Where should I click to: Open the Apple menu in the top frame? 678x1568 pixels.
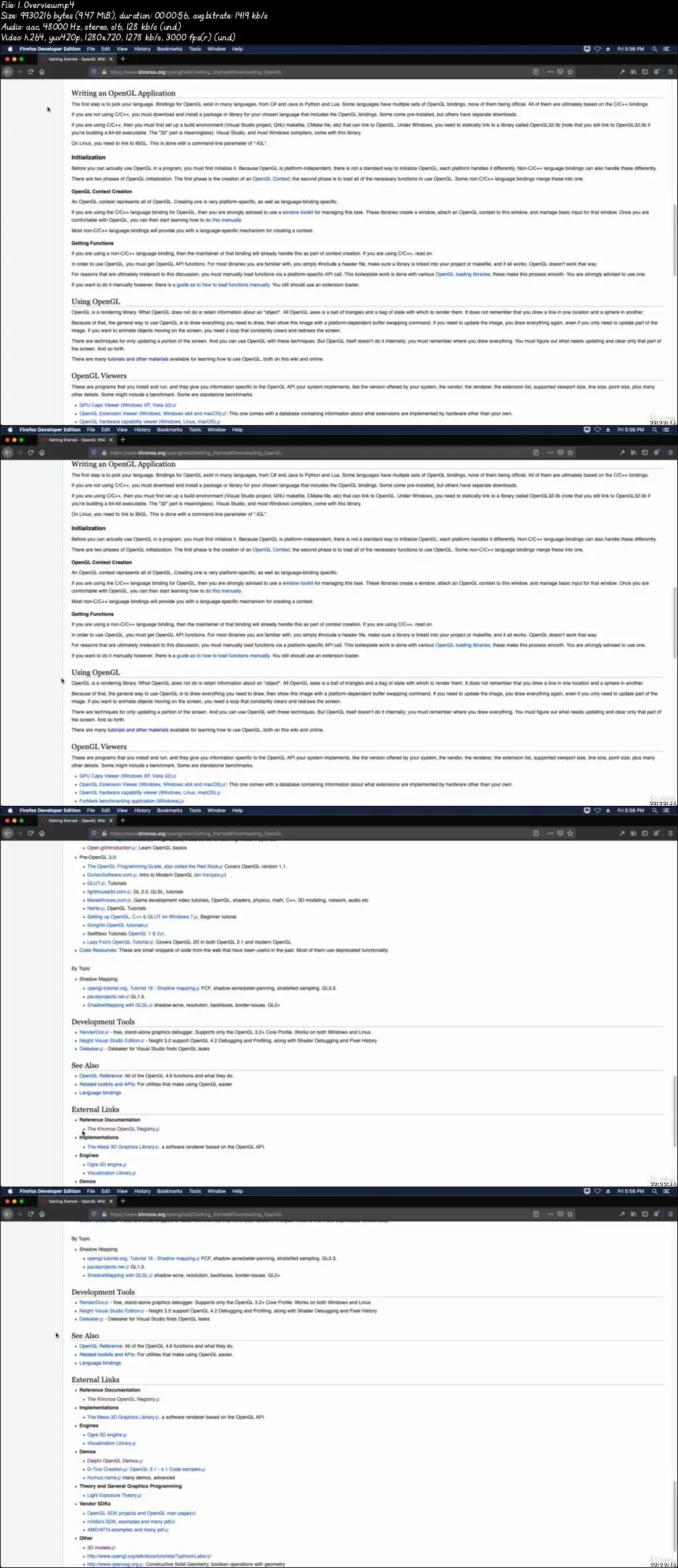point(9,49)
